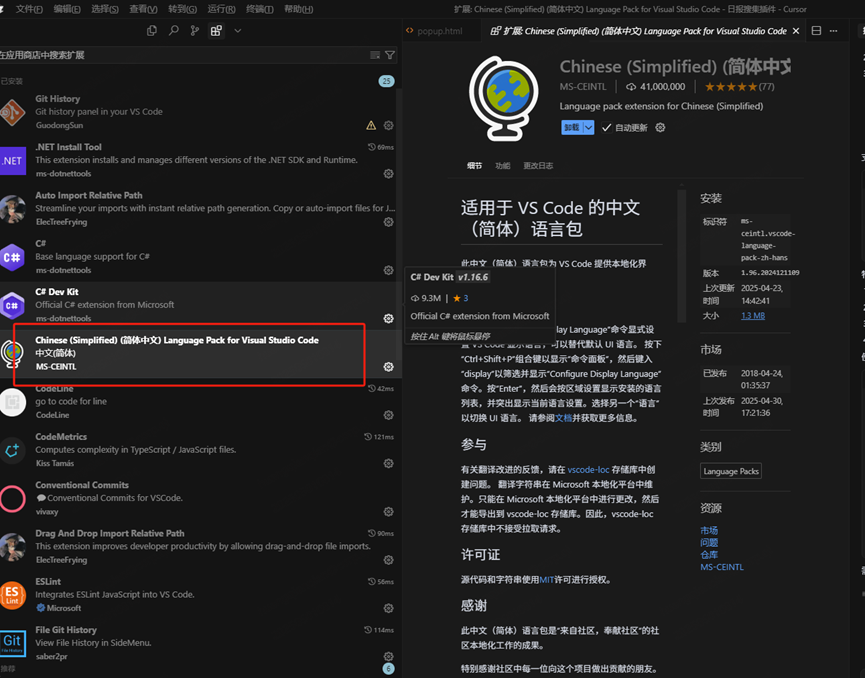This screenshot has height=678, width=865.
Task: Open the 文档 documentation link
Action: tap(563, 418)
